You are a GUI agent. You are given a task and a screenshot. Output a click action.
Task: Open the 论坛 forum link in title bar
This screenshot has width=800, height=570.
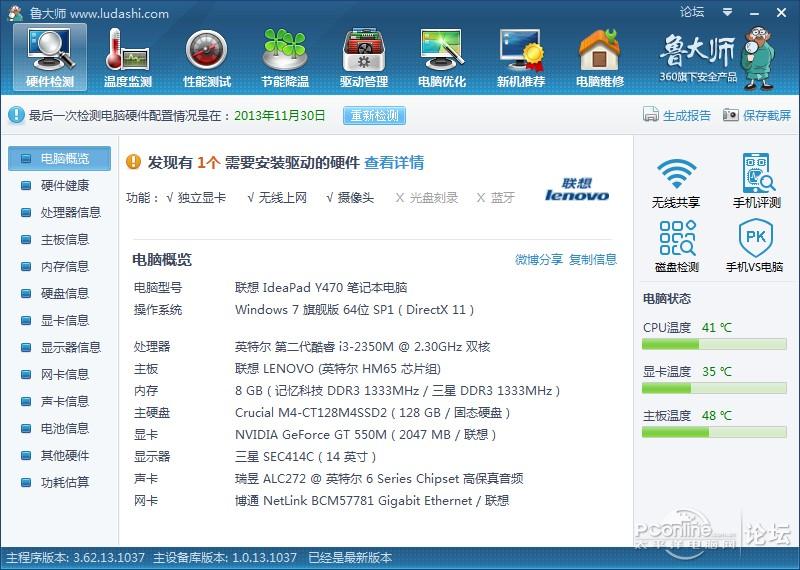click(692, 12)
